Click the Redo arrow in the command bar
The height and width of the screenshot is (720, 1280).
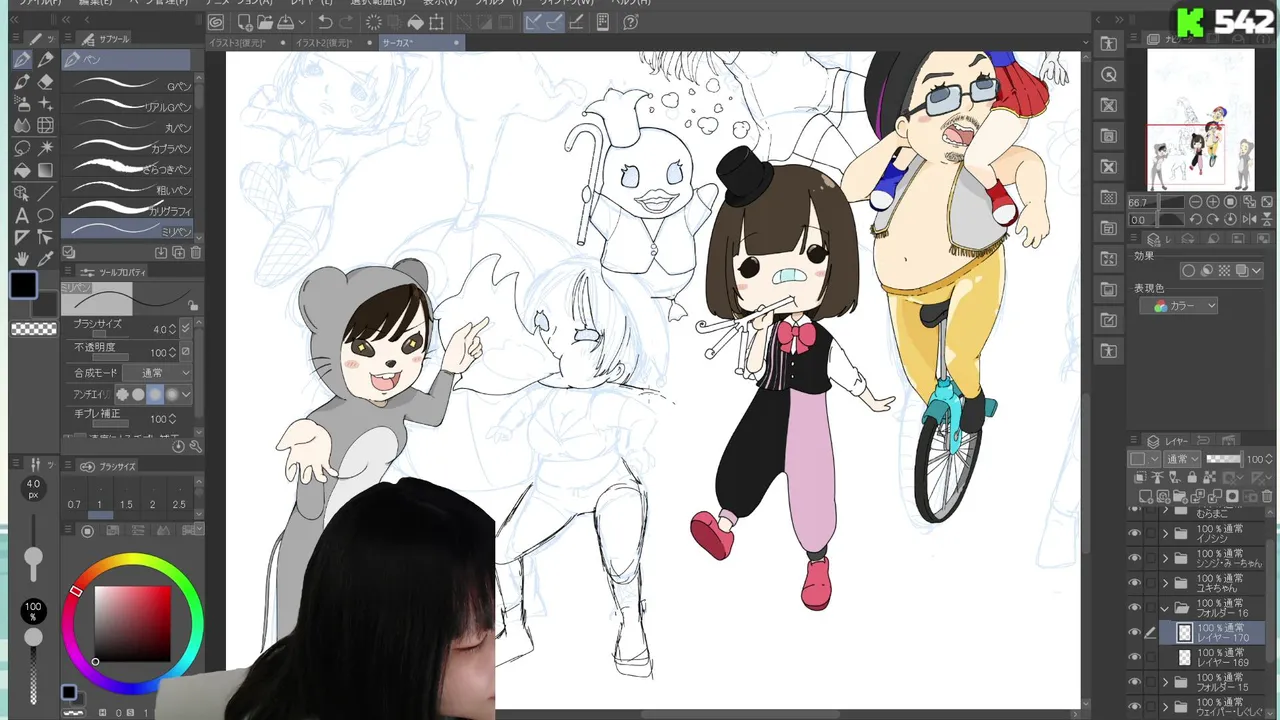pos(348,22)
